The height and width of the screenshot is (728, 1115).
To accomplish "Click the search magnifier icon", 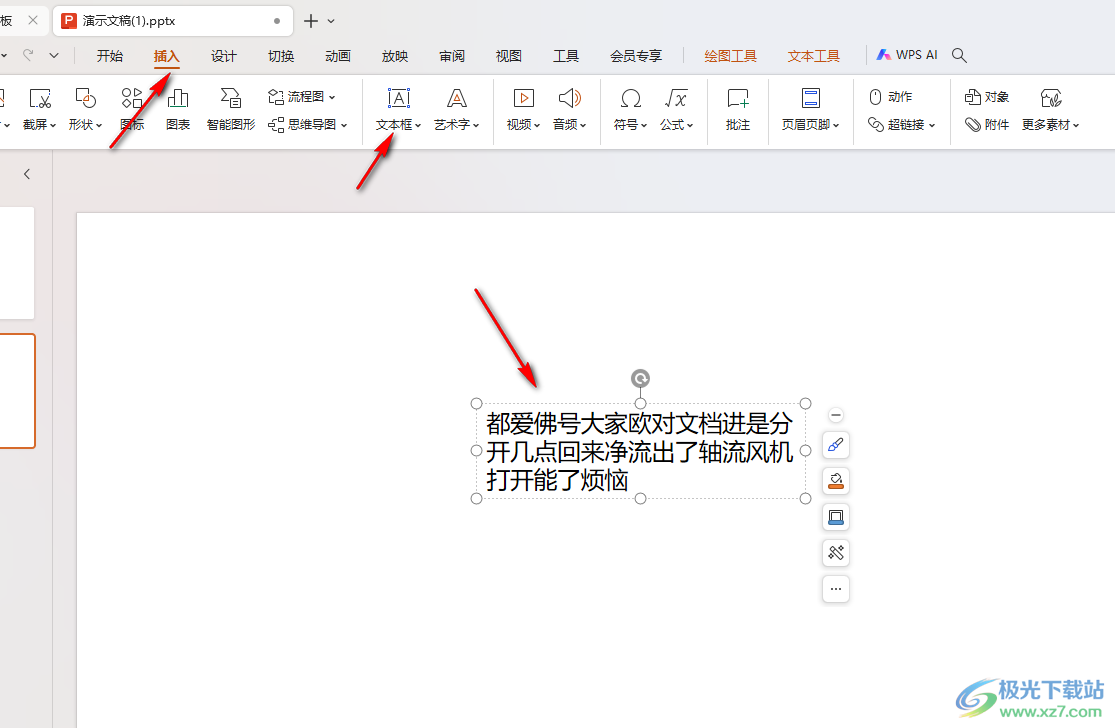I will point(959,55).
